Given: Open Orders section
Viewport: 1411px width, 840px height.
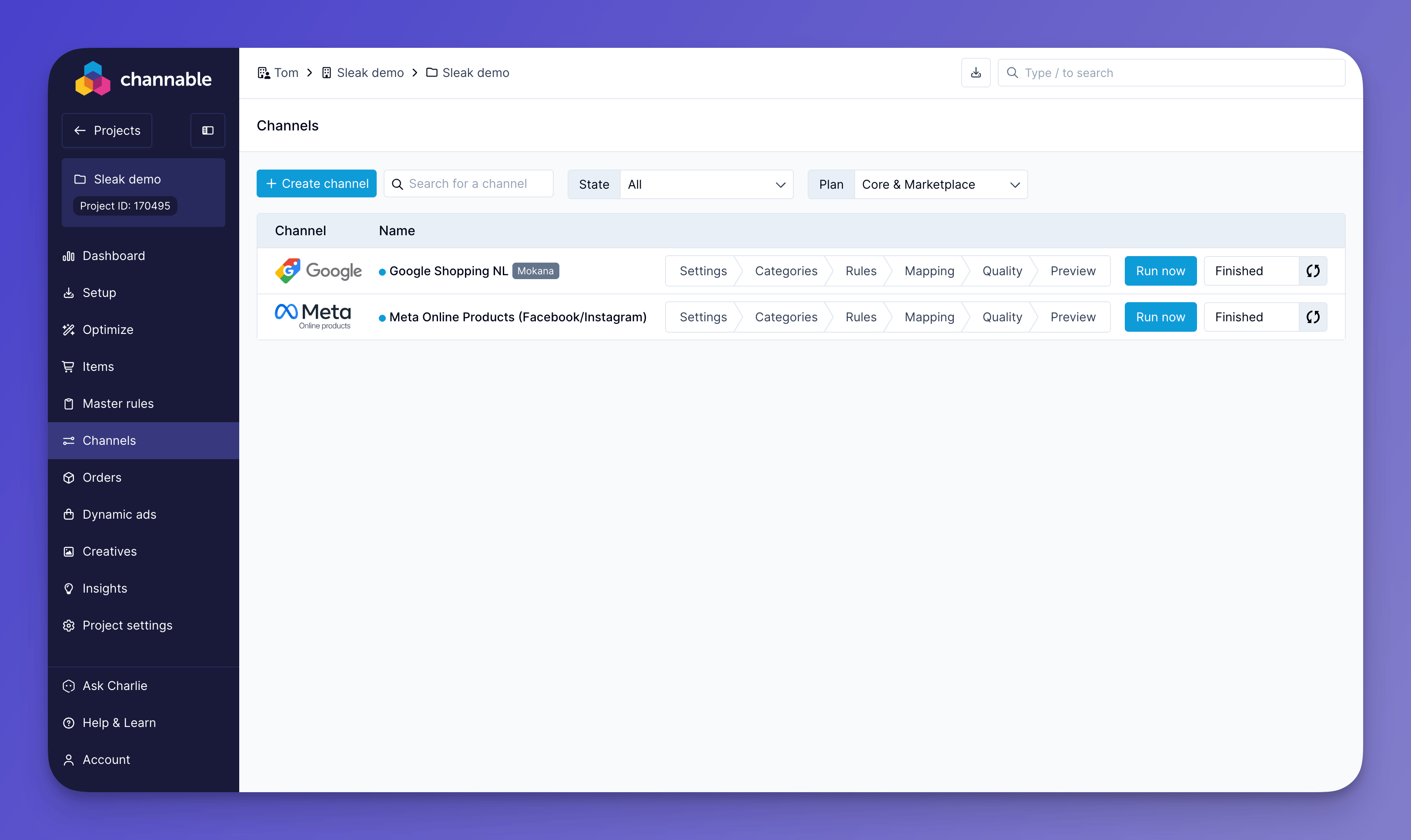Looking at the screenshot, I should click(143, 477).
